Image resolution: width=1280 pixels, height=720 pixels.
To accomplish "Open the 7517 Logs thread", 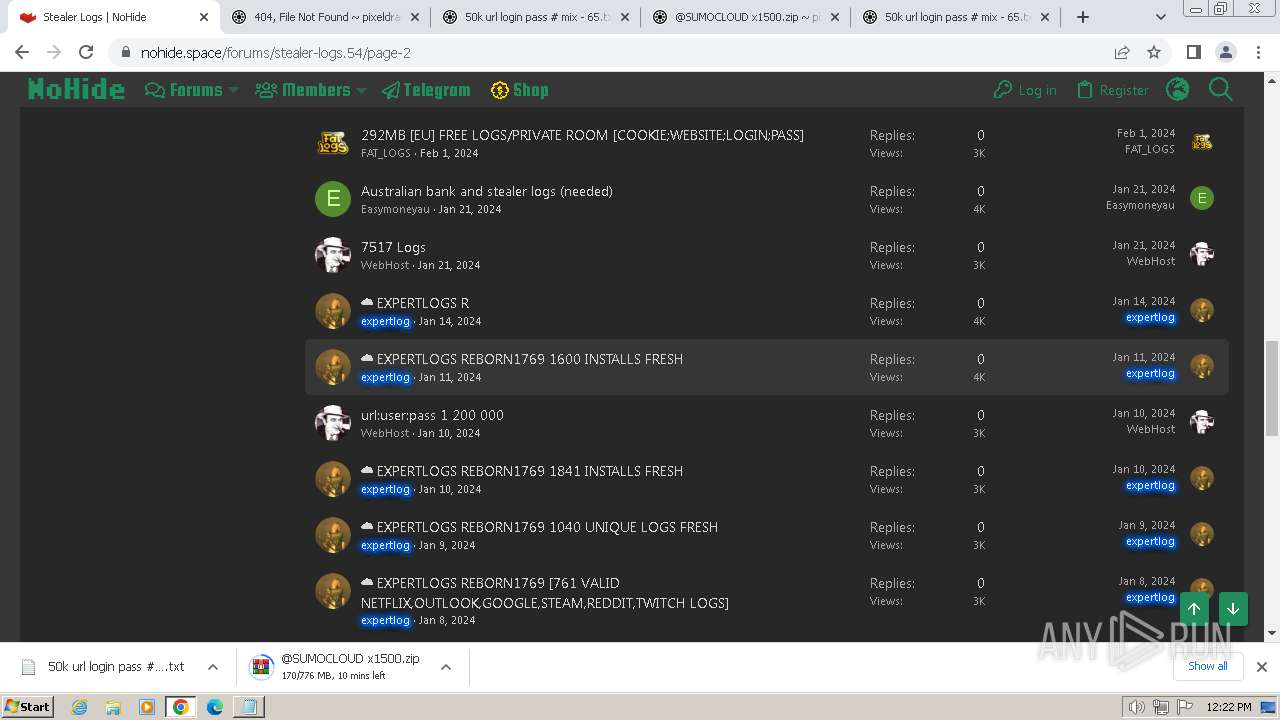I will [393, 247].
